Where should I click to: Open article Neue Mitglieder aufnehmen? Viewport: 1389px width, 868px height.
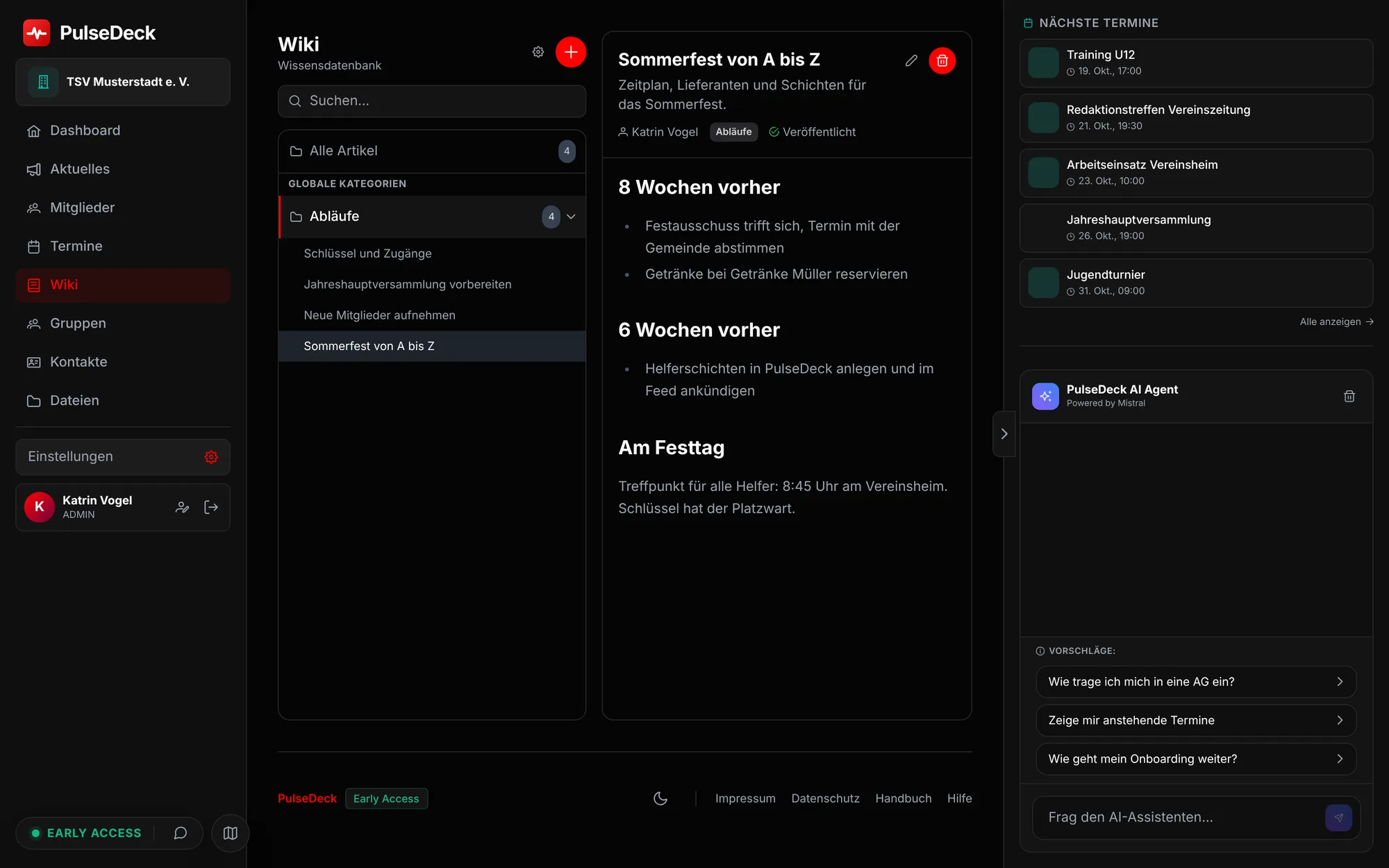pyautogui.click(x=432, y=315)
